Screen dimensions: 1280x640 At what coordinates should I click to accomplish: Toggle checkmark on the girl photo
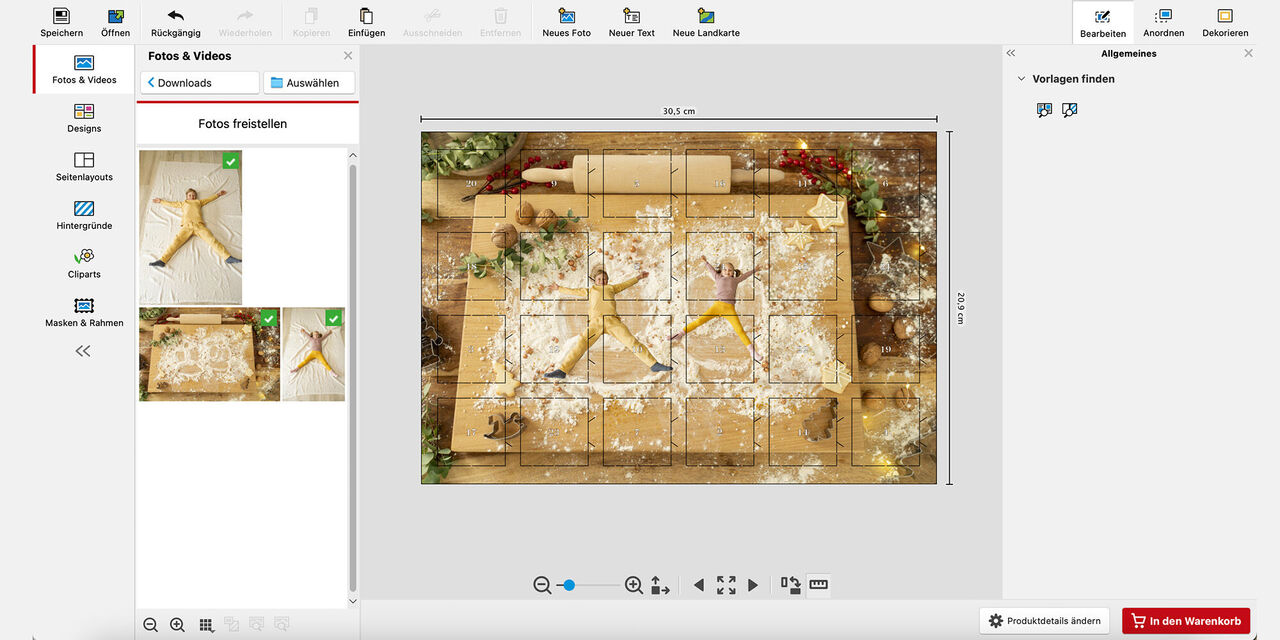(x=334, y=318)
